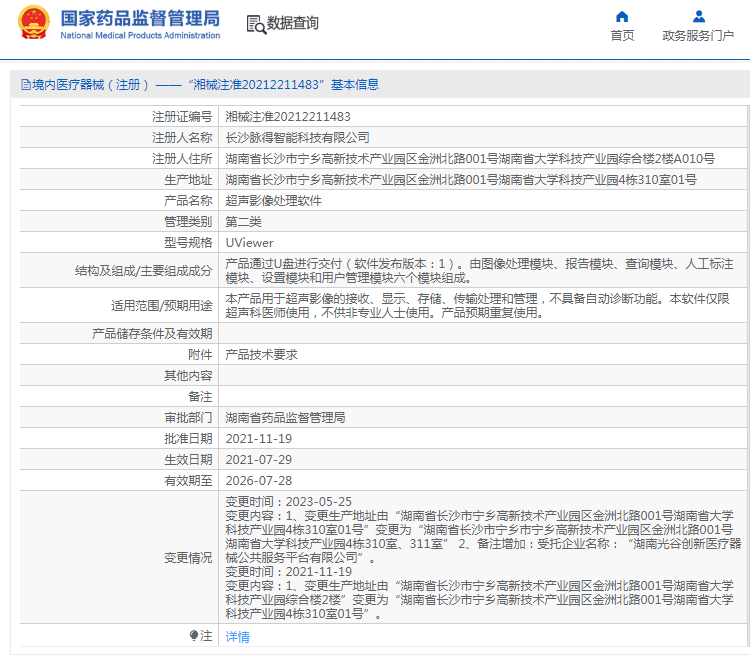Click the 注册人名称 row label
The height and width of the screenshot is (667, 750).
182,138
